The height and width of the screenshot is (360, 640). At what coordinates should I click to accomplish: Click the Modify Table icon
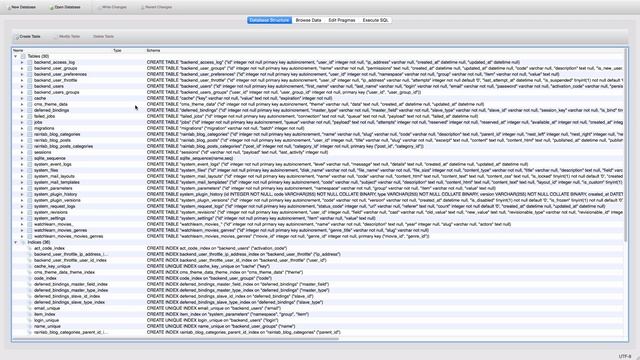click(56, 37)
